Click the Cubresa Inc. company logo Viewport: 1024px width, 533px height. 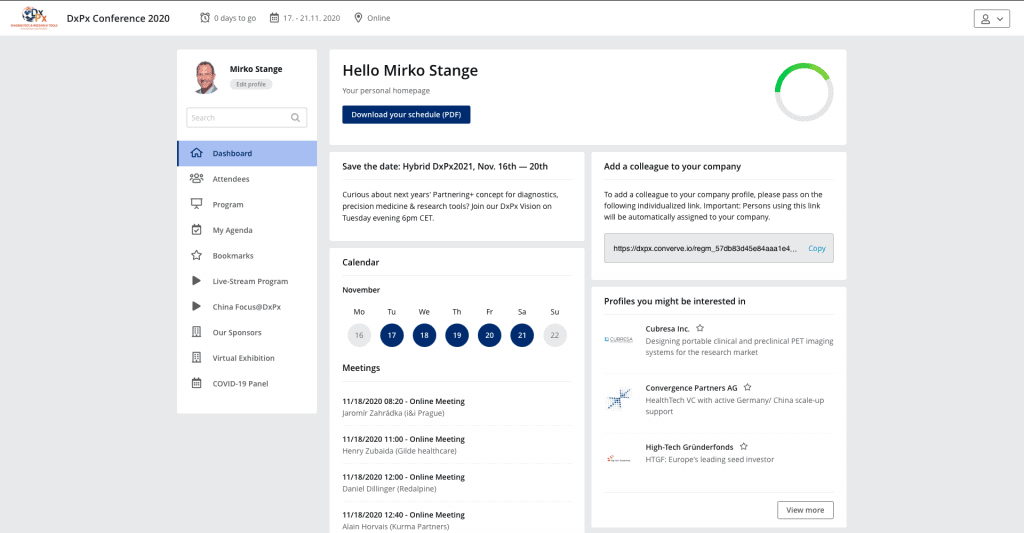pos(619,339)
